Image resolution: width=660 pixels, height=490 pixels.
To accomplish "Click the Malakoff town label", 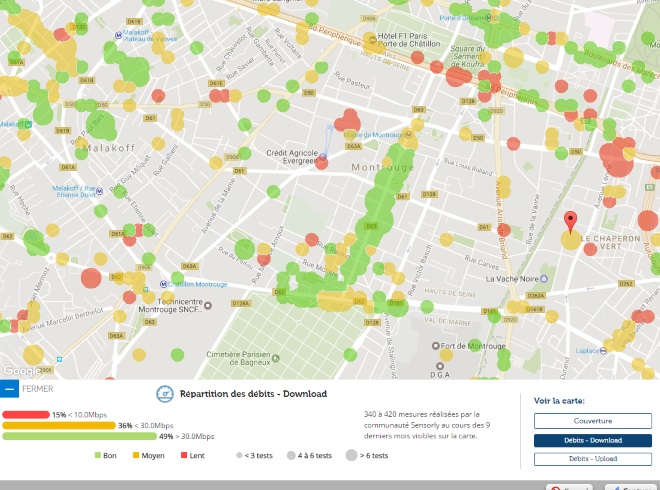I will pos(109,148).
